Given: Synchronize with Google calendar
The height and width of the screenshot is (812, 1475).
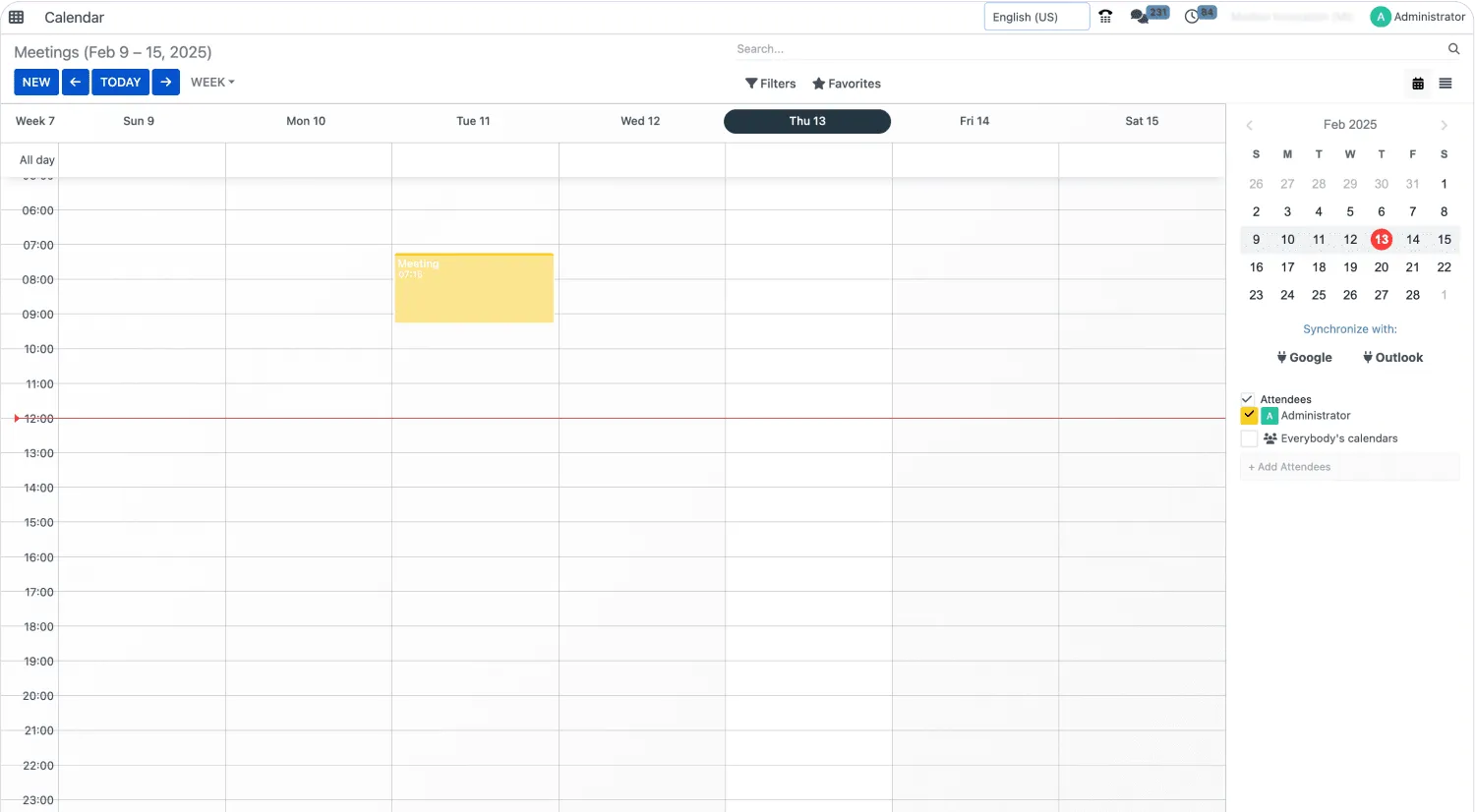Looking at the screenshot, I should [x=1305, y=358].
